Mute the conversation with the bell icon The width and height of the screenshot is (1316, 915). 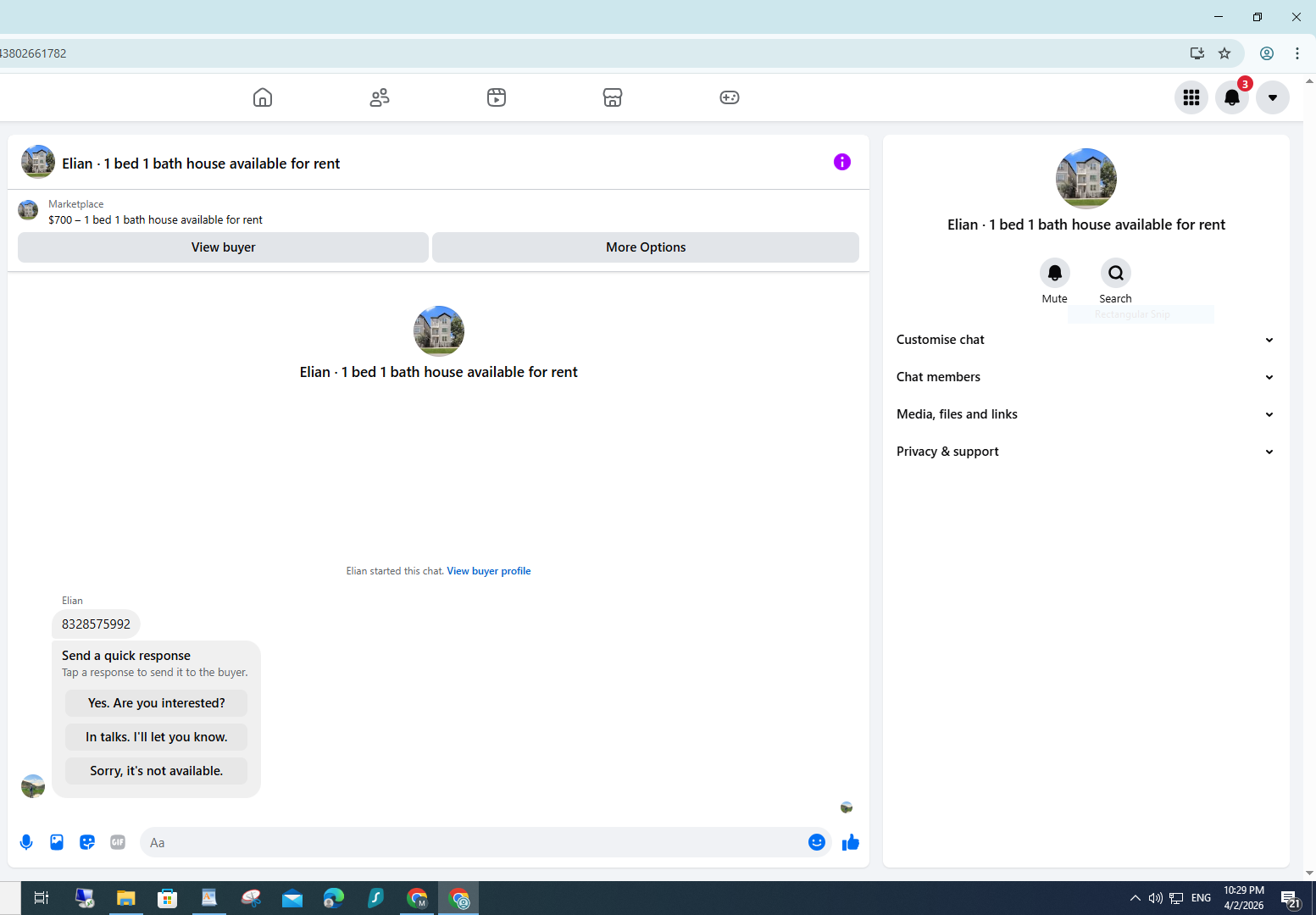coord(1055,273)
